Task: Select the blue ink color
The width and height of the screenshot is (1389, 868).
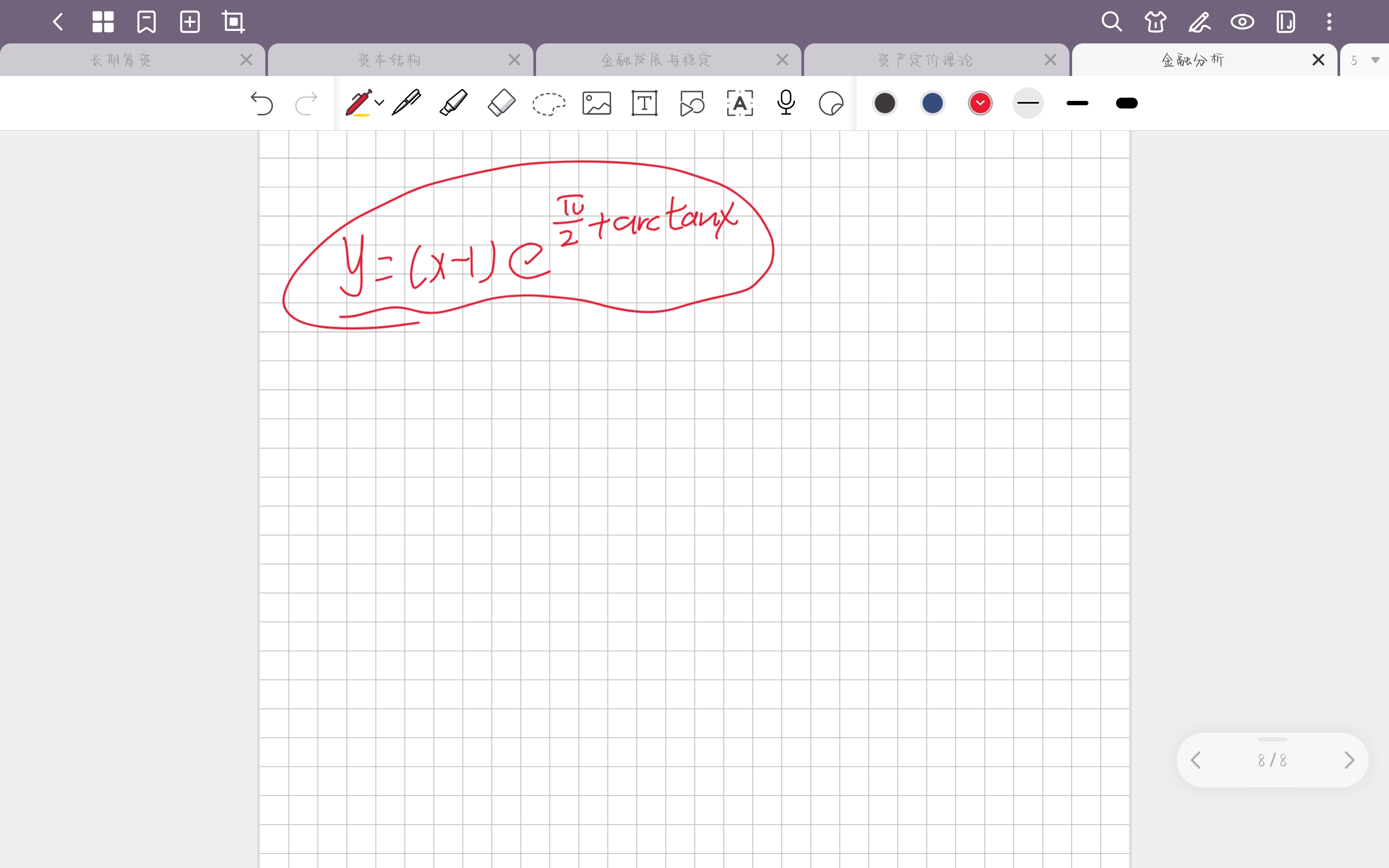Action: click(x=932, y=103)
